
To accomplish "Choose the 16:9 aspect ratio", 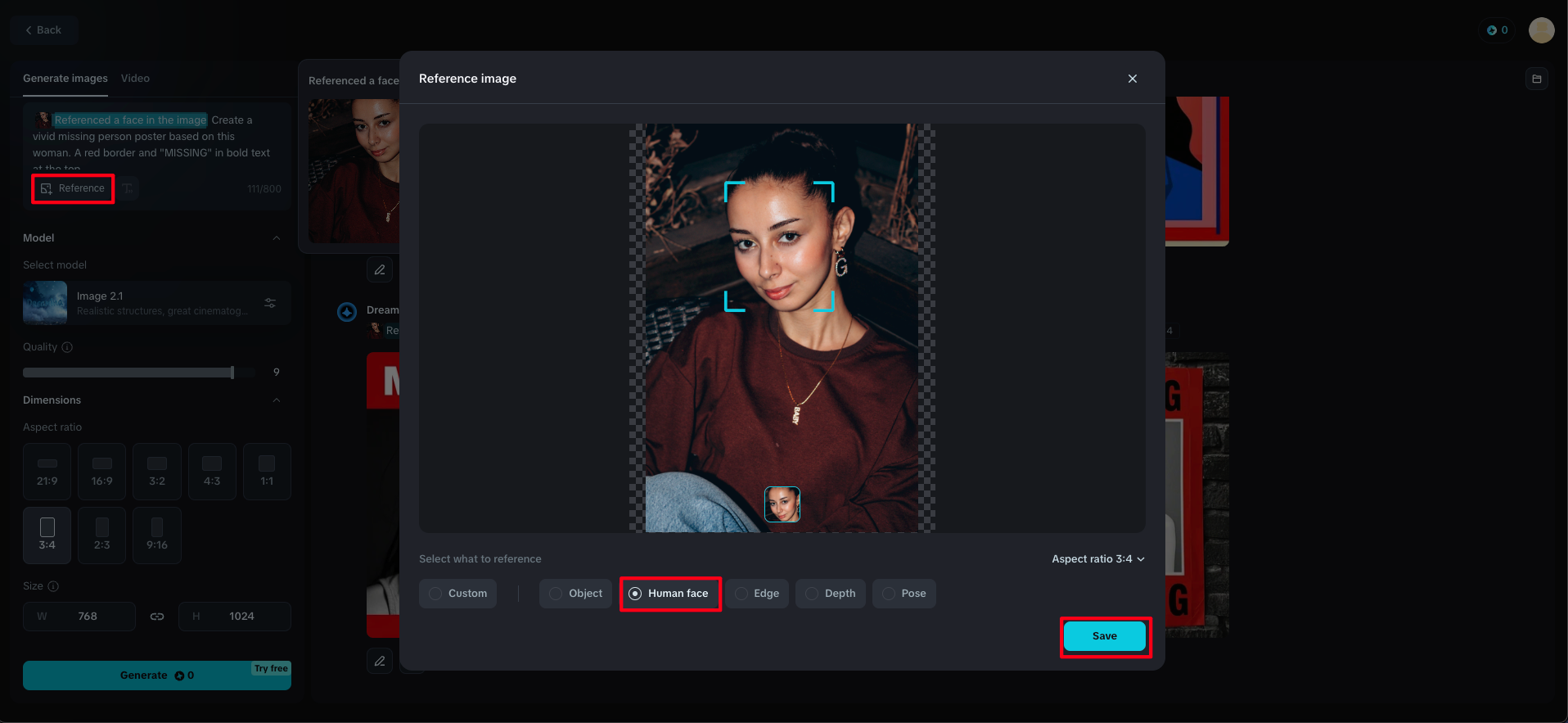I will [102, 472].
